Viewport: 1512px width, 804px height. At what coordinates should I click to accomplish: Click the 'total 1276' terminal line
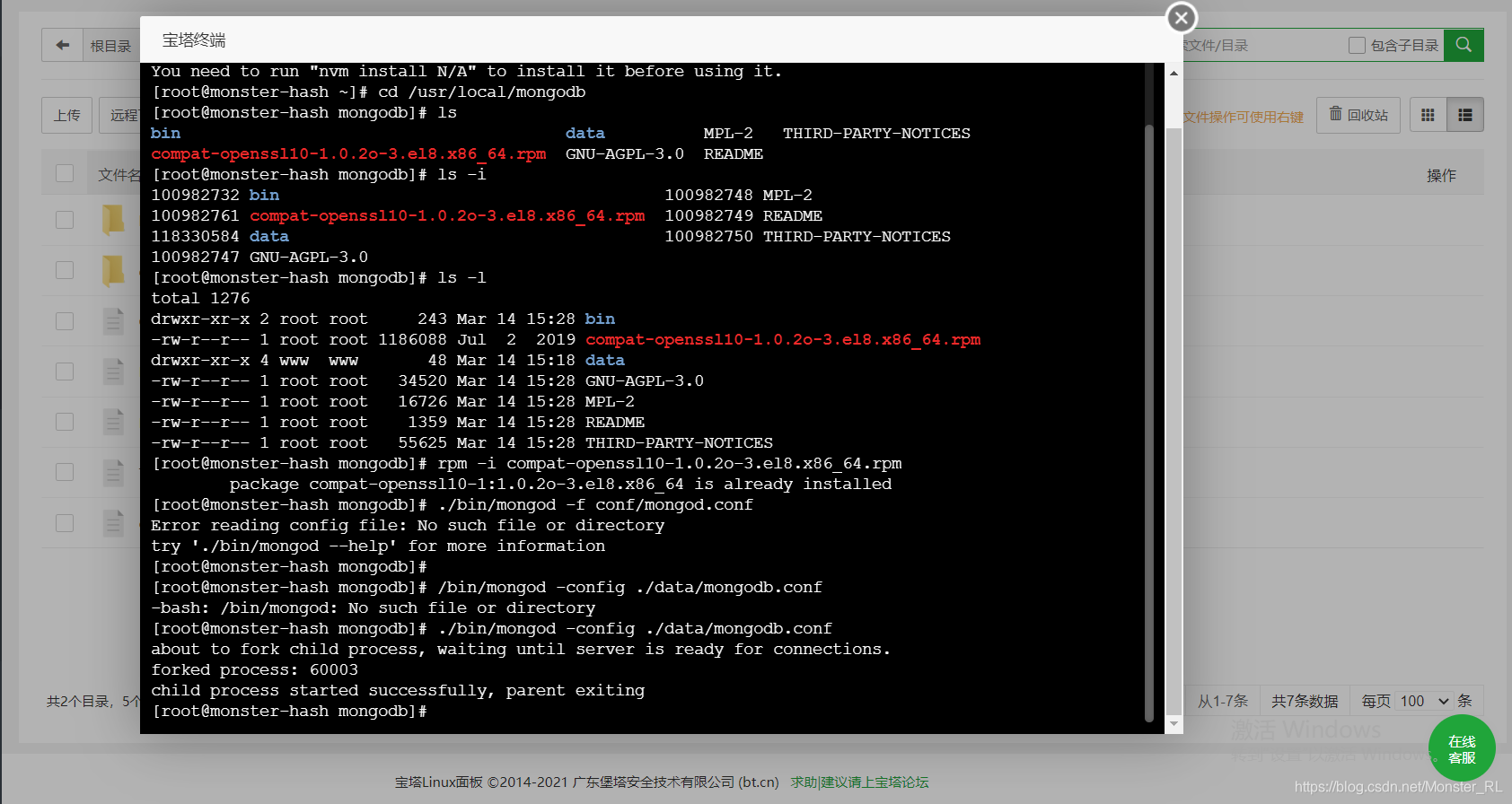click(200, 299)
